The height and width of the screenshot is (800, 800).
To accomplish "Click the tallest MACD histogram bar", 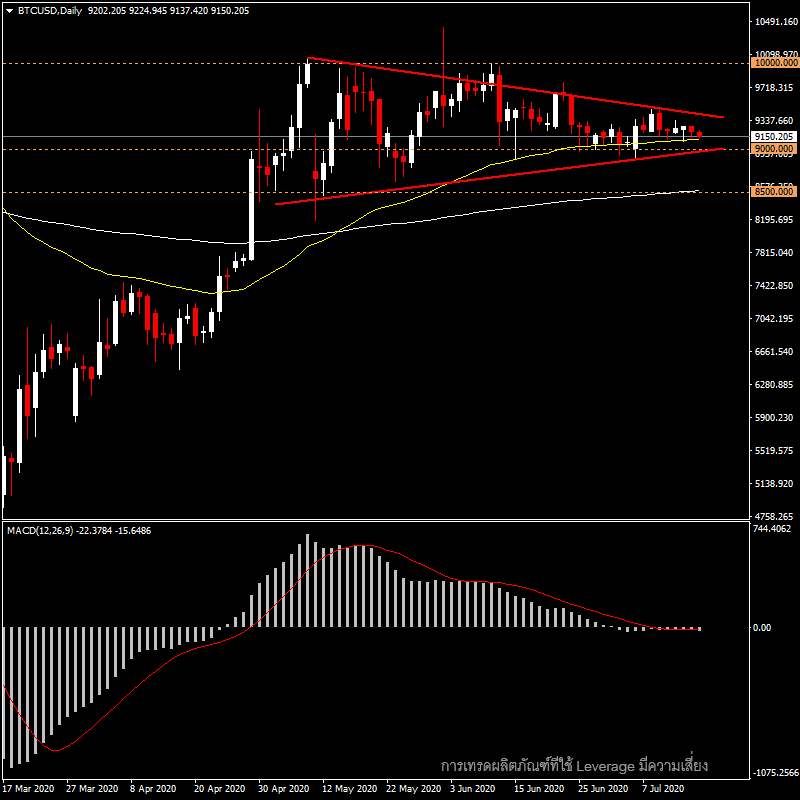I will [306, 580].
